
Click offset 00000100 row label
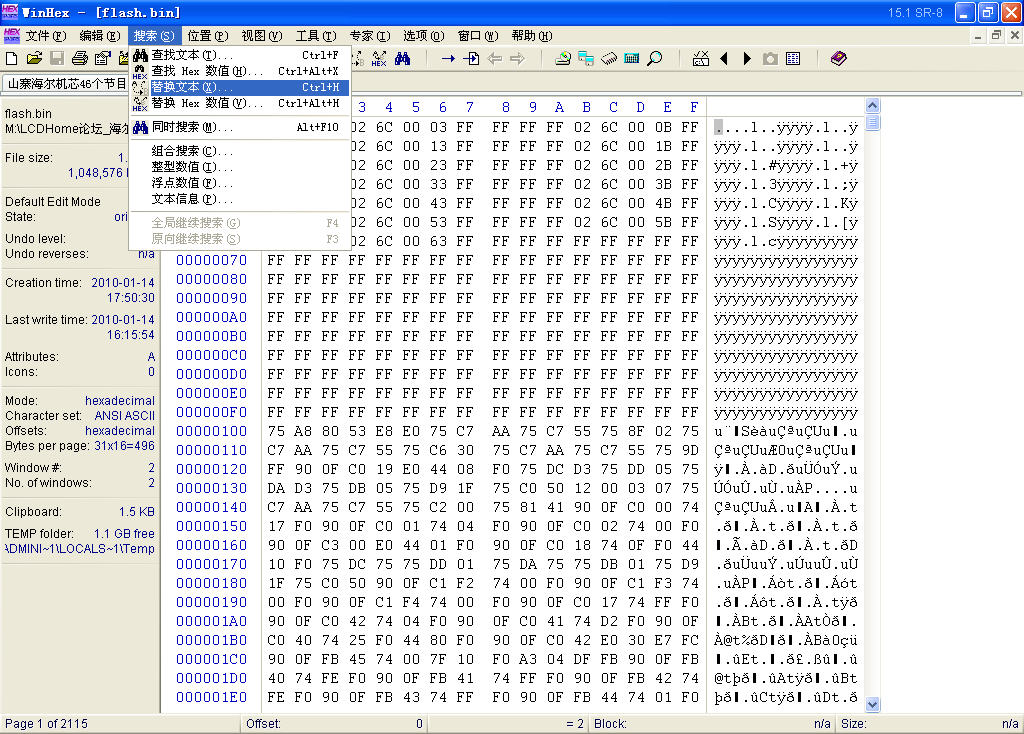(212, 432)
